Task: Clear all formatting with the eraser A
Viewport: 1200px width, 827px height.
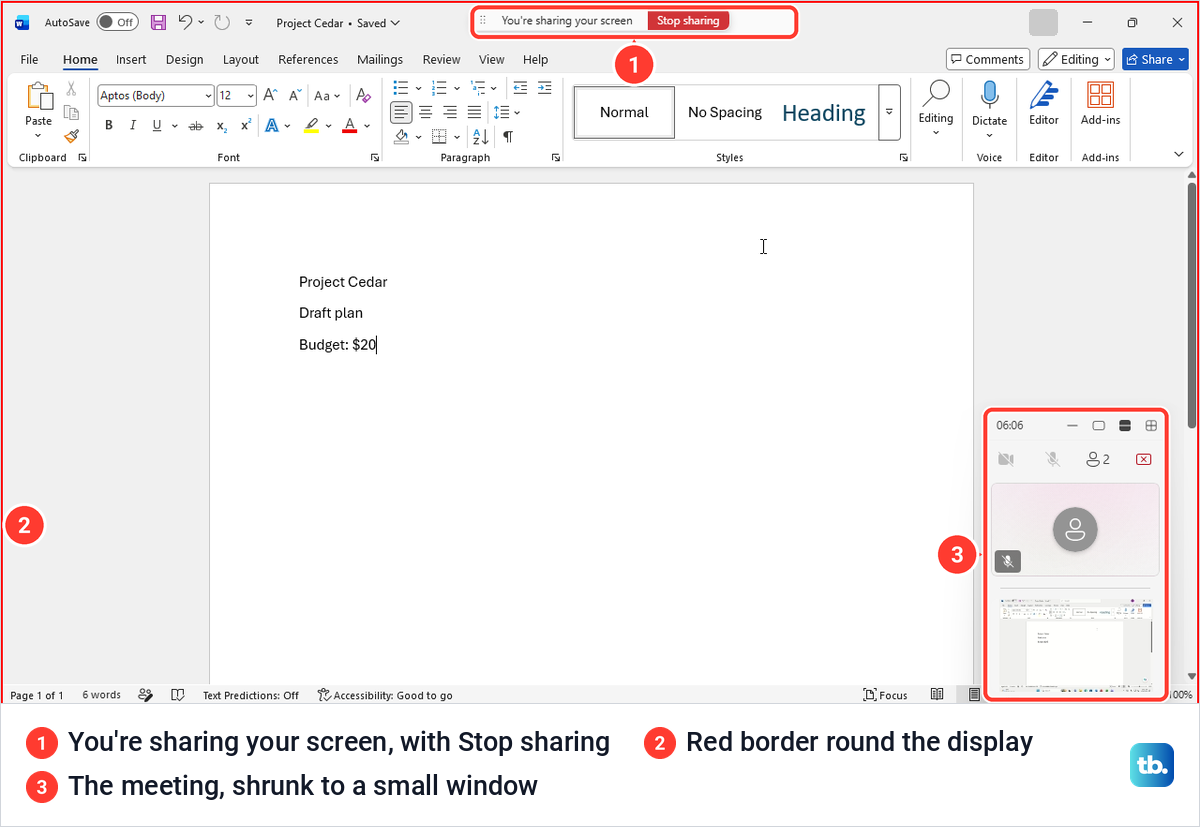Action: (x=364, y=96)
